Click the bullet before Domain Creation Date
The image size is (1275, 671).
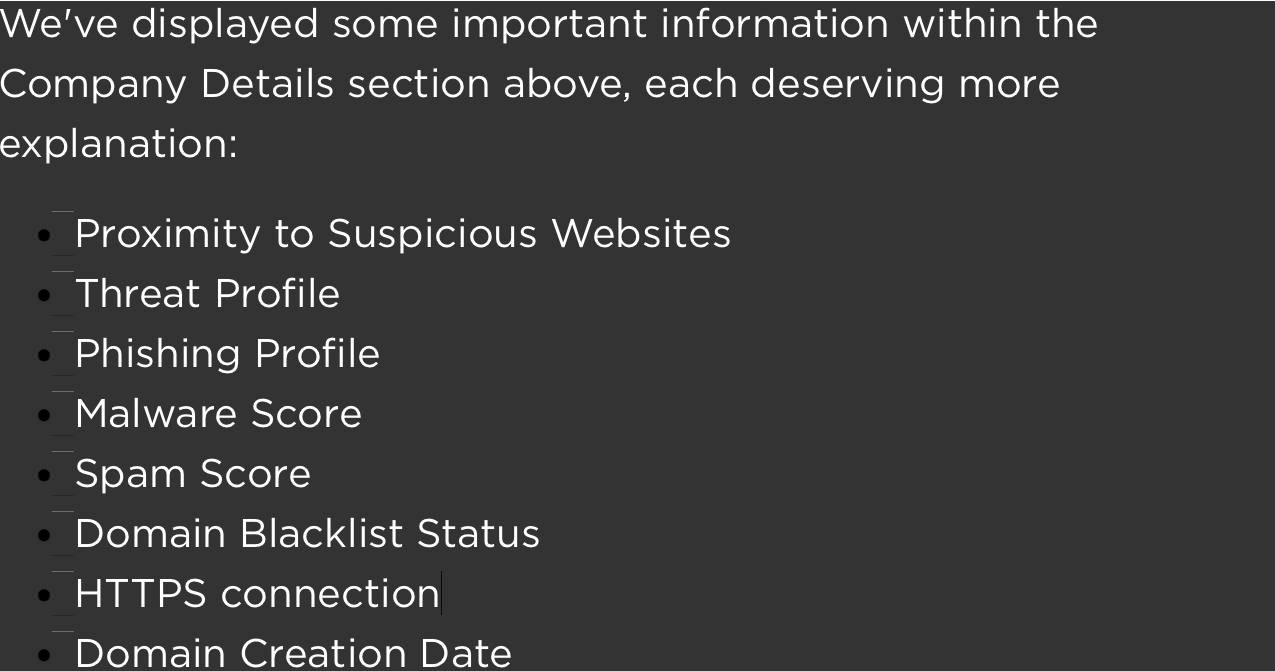(44, 655)
